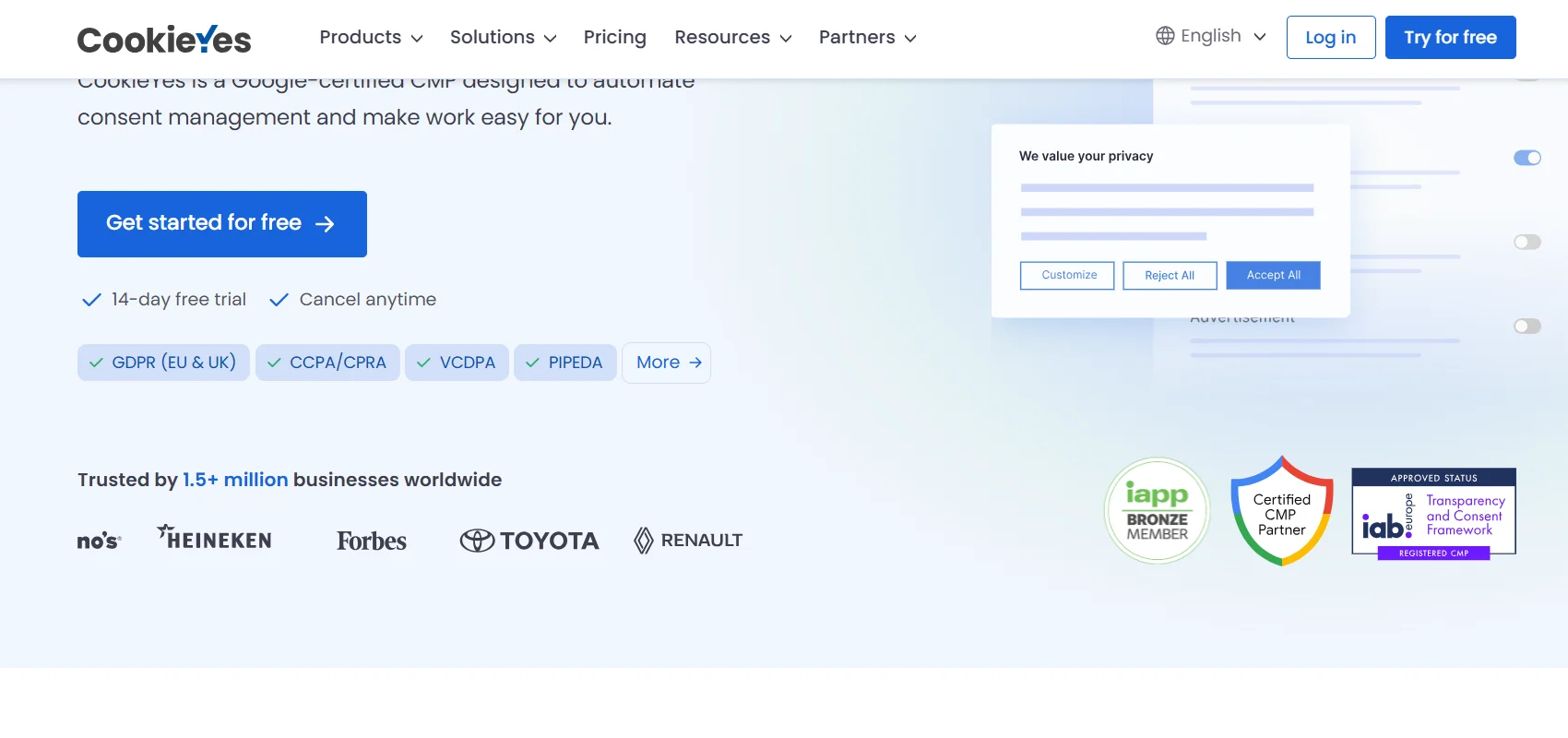
Task: Open the English language selector
Action: (1211, 36)
